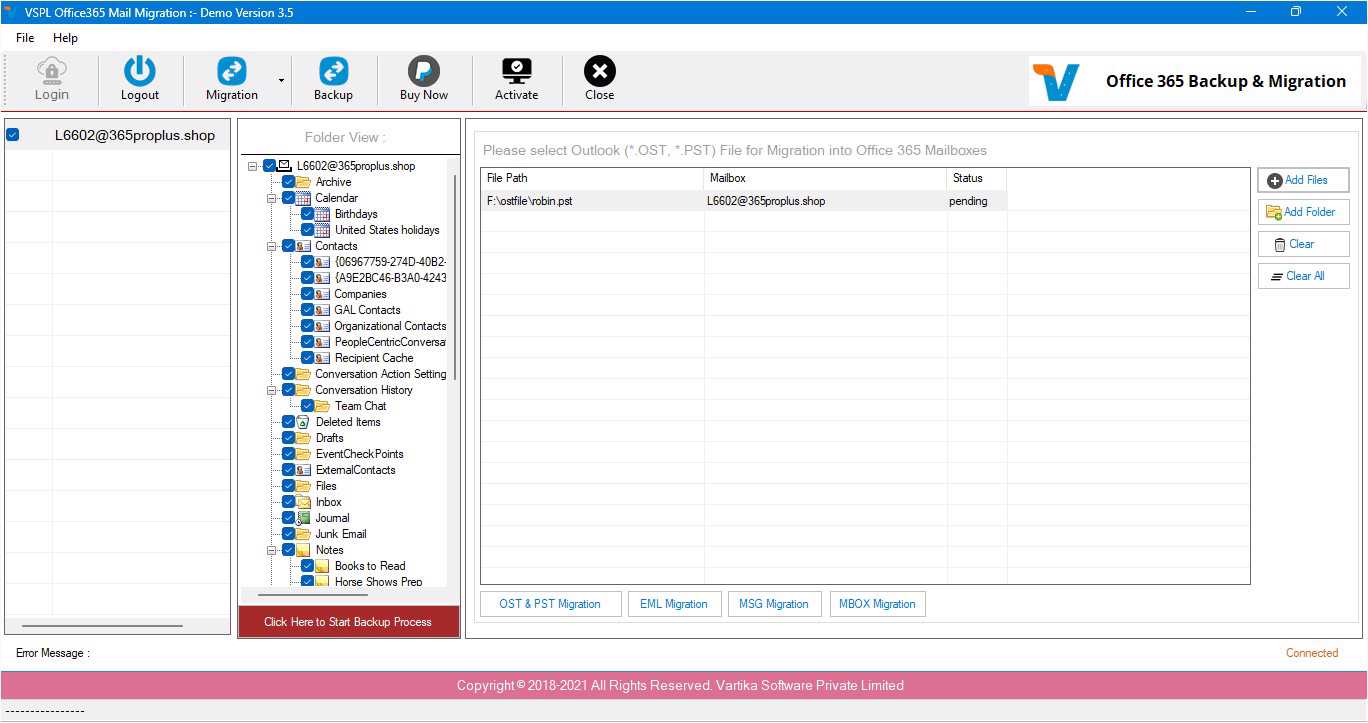Click the Mailbox column header
The height and width of the screenshot is (723, 1368).
click(825, 178)
